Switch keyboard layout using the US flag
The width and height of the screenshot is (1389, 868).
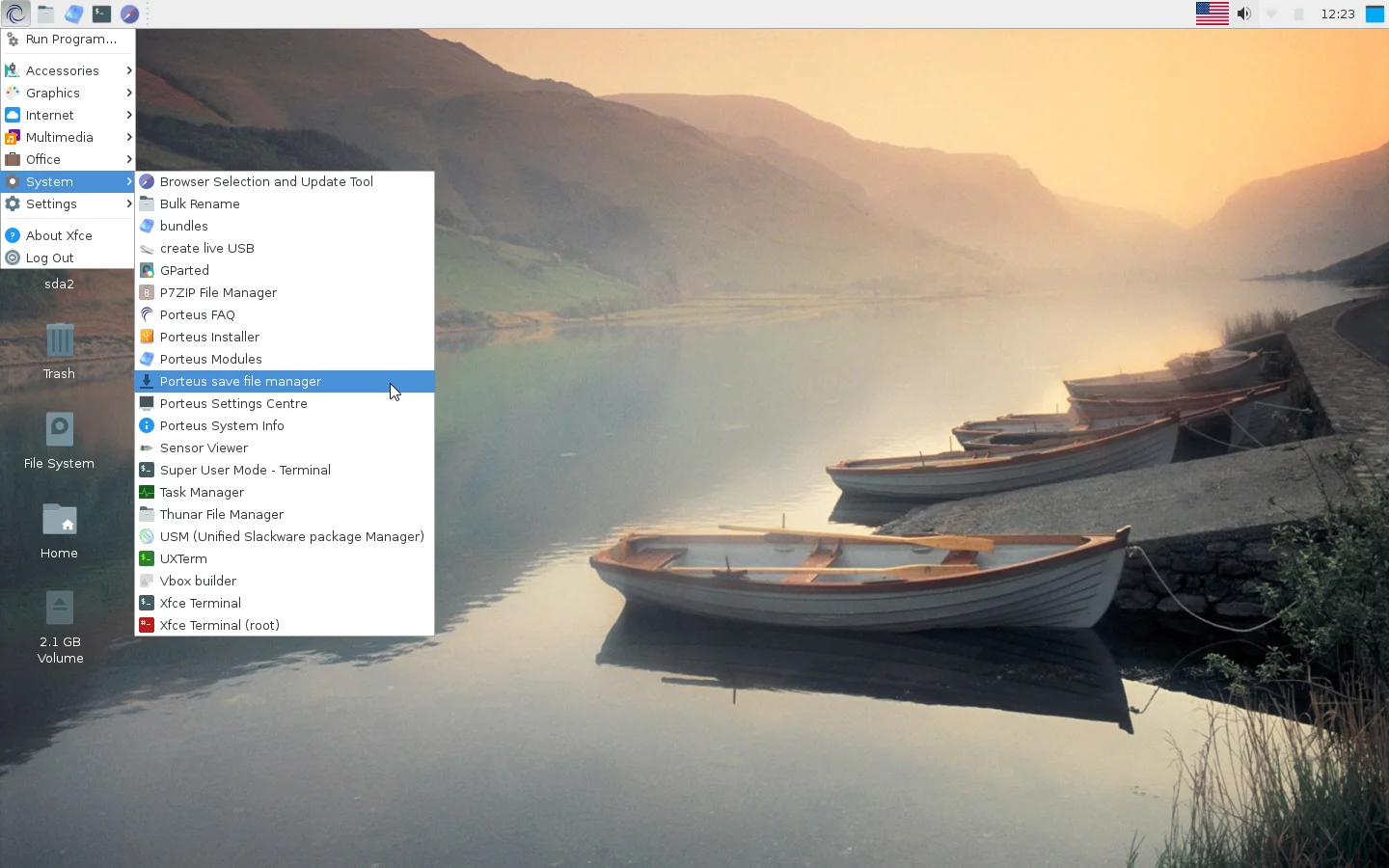tap(1212, 14)
